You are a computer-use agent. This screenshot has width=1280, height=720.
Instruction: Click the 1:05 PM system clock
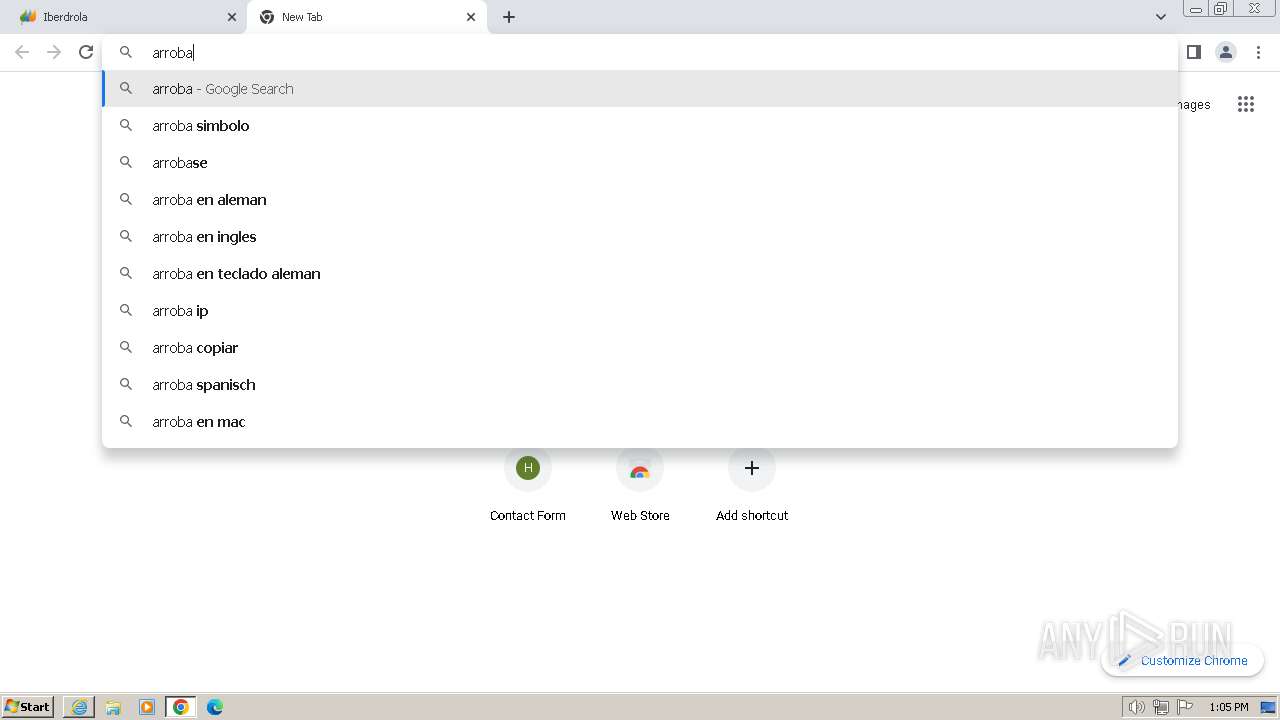click(x=1228, y=707)
